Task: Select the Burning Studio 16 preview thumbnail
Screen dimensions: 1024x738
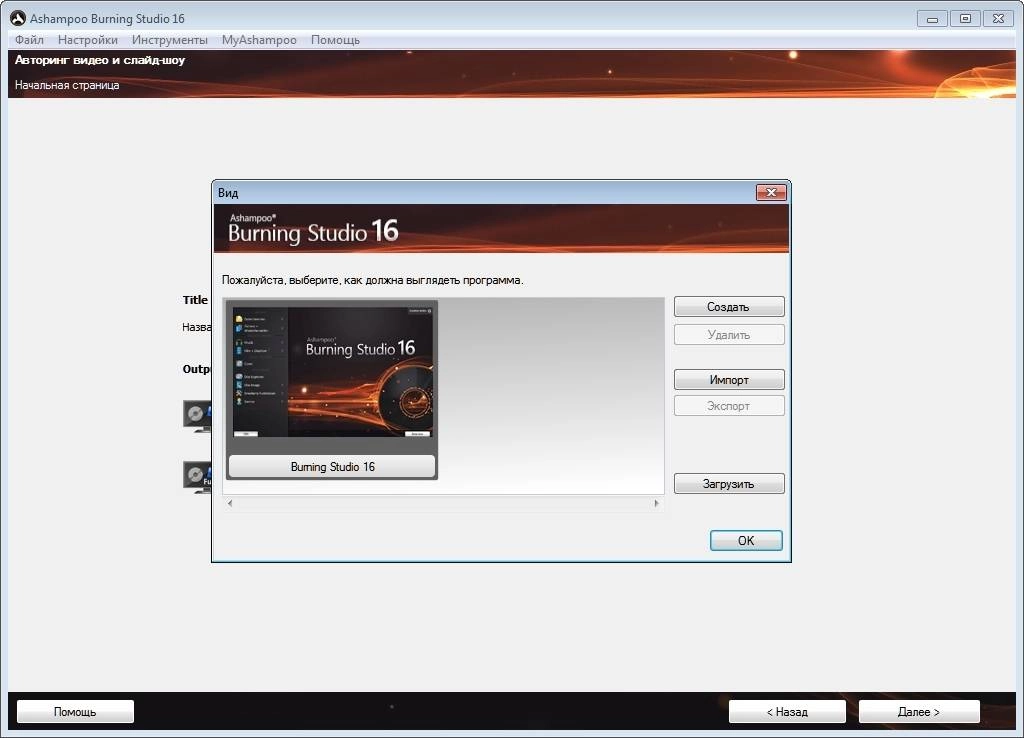Action: (333, 372)
